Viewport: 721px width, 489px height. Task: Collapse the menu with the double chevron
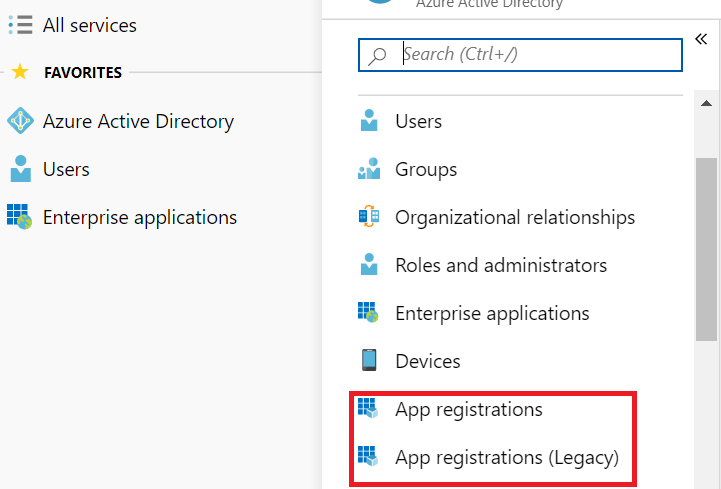coord(702,38)
